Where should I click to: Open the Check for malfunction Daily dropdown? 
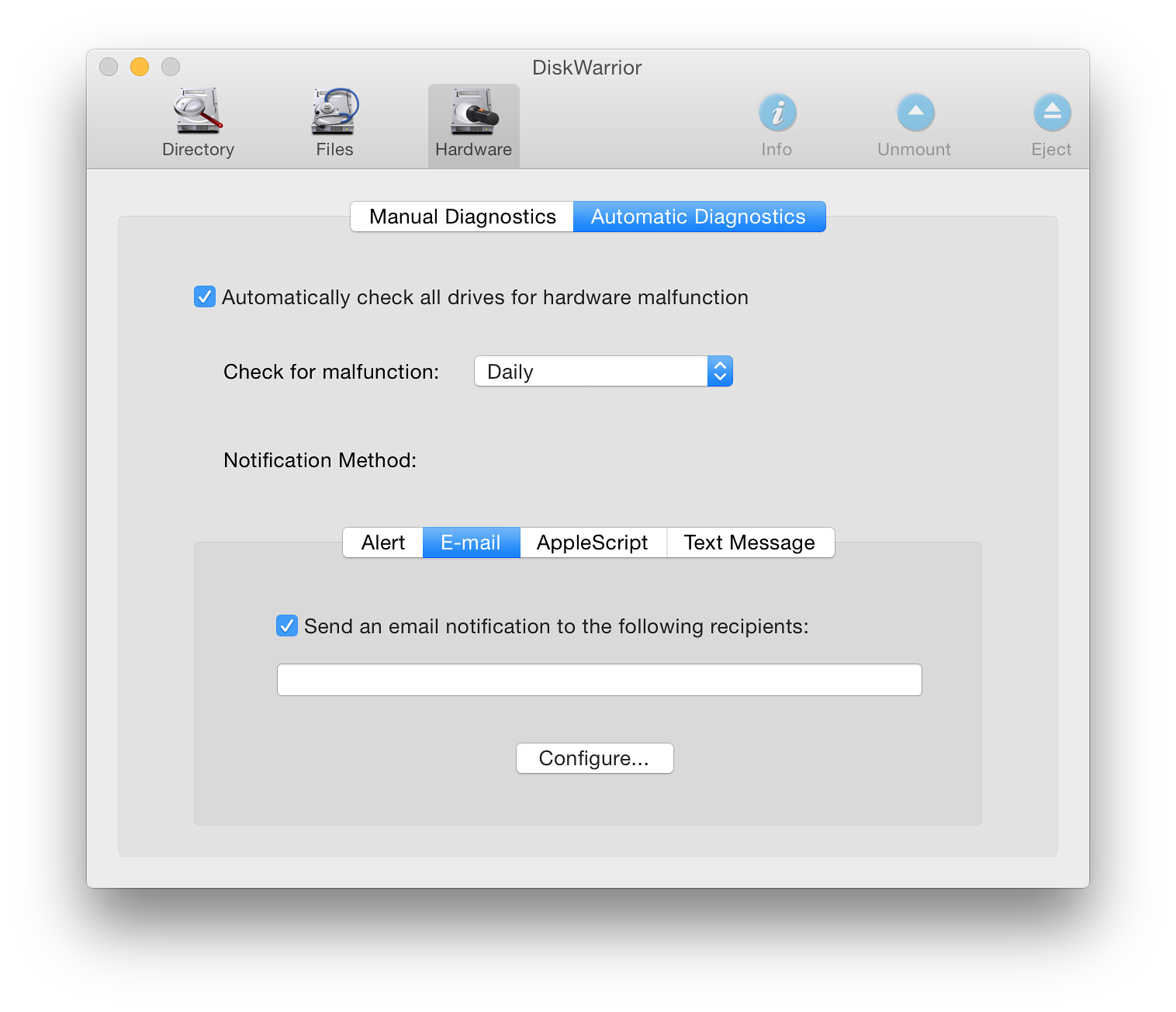coord(604,371)
